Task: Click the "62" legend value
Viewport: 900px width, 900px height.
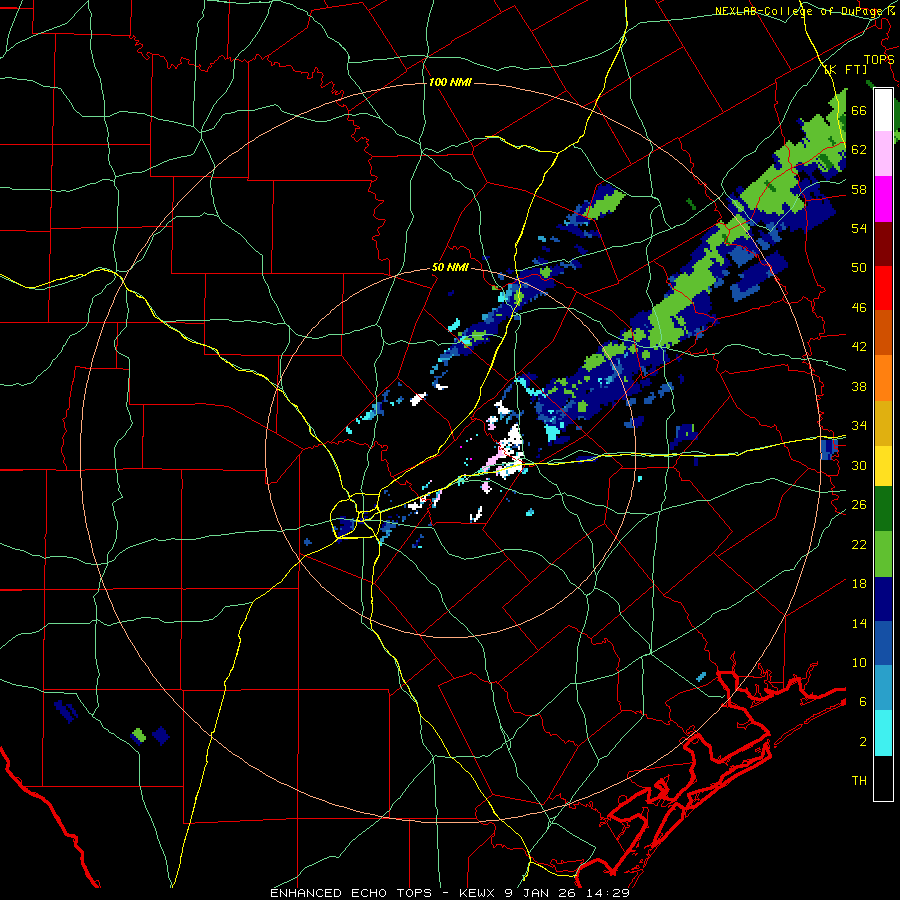Action: 859,150
